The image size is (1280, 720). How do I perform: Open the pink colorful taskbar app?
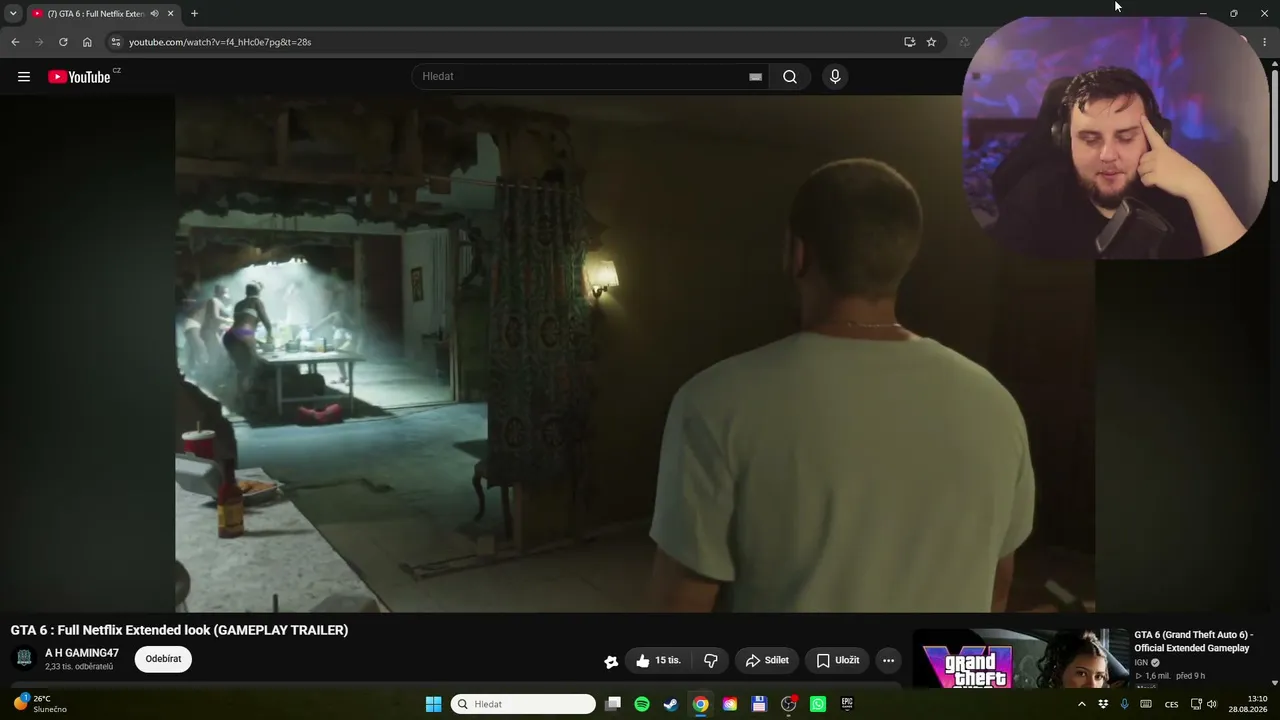click(730, 704)
